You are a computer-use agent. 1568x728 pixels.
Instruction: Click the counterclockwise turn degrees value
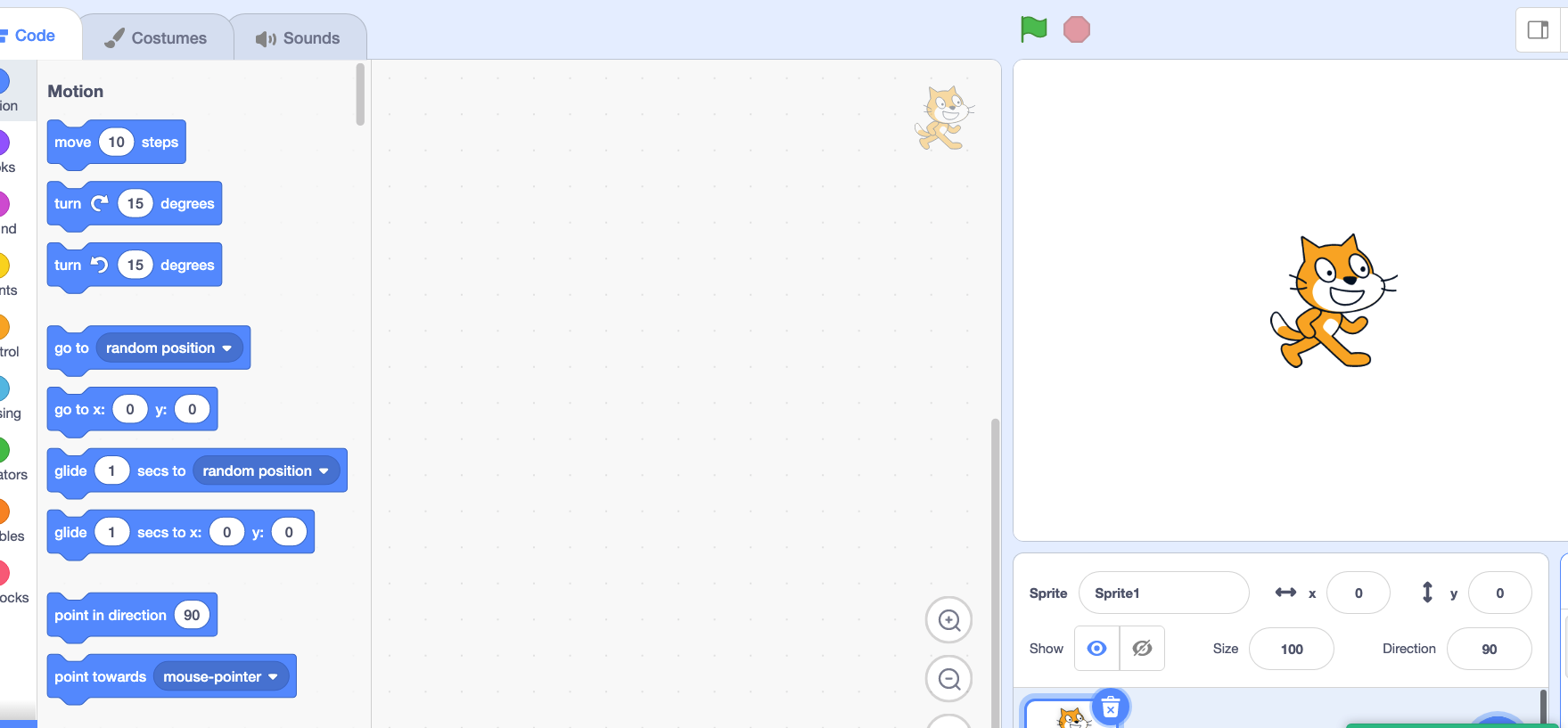135,265
